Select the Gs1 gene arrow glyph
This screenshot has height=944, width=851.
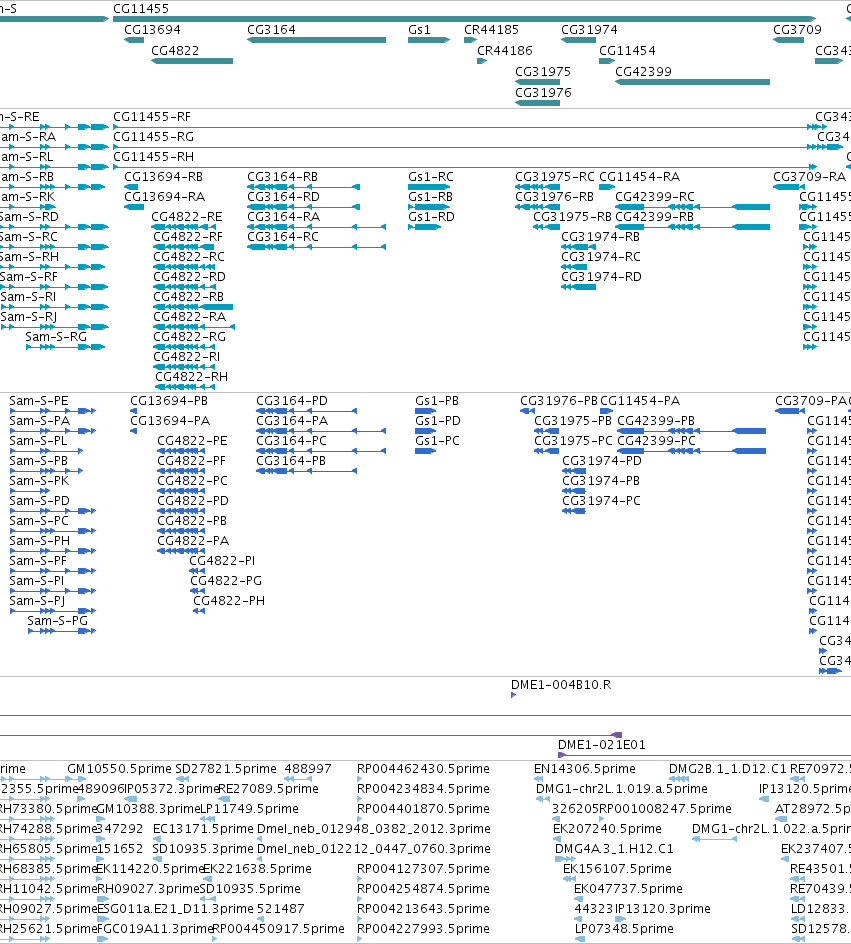[x=429, y=40]
